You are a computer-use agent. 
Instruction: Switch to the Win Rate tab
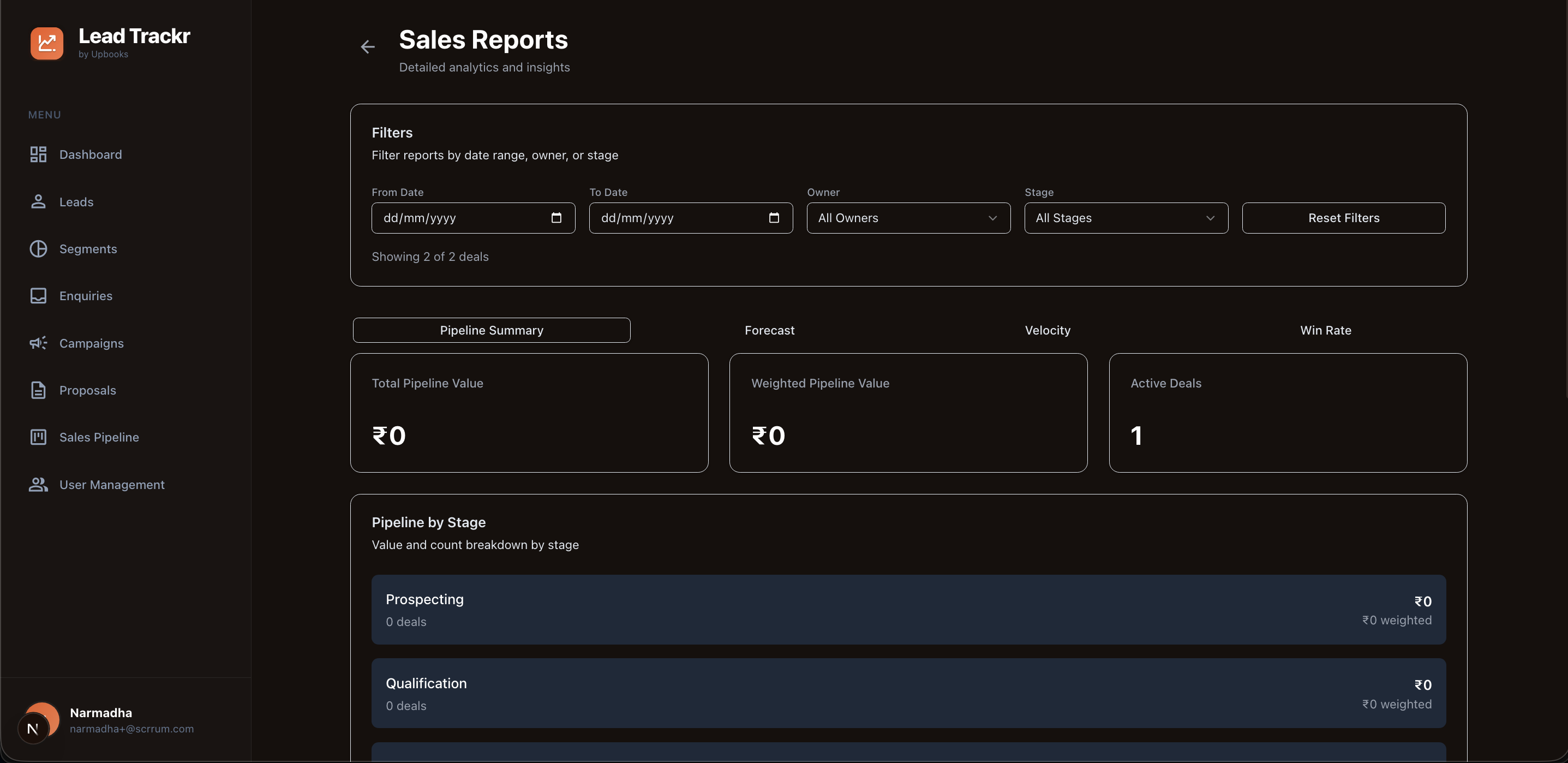pos(1326,330)
